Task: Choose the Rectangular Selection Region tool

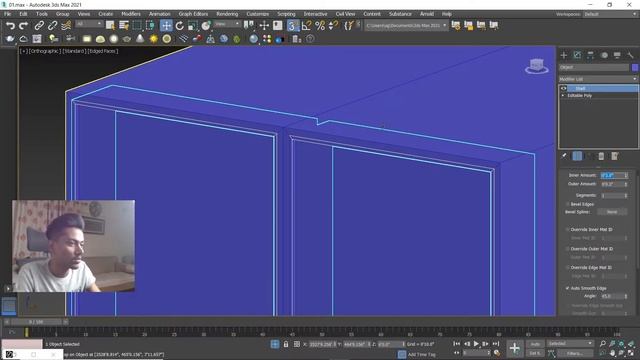Action: (137, 26)
